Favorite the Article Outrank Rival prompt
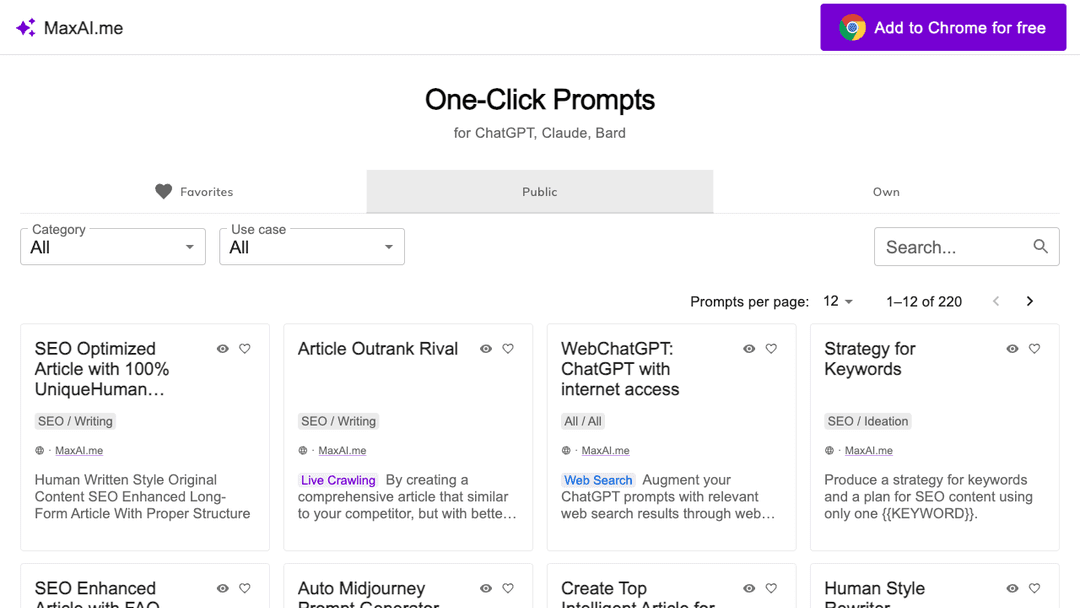 click(507, 348)
